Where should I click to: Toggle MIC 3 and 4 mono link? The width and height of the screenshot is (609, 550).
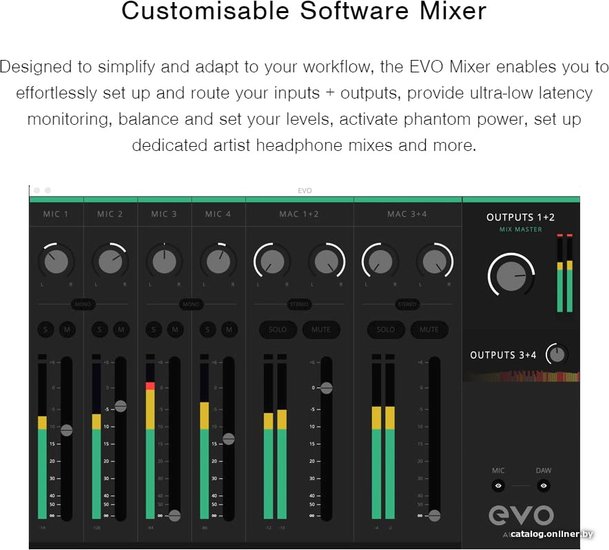tap(191, 305)
